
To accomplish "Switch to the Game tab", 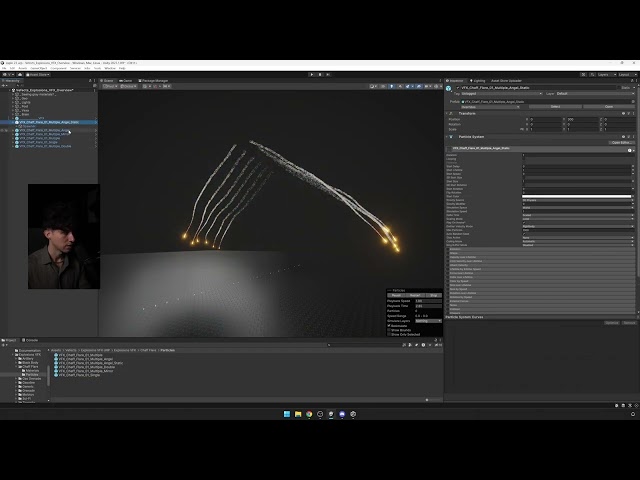I will coord(126,81).
